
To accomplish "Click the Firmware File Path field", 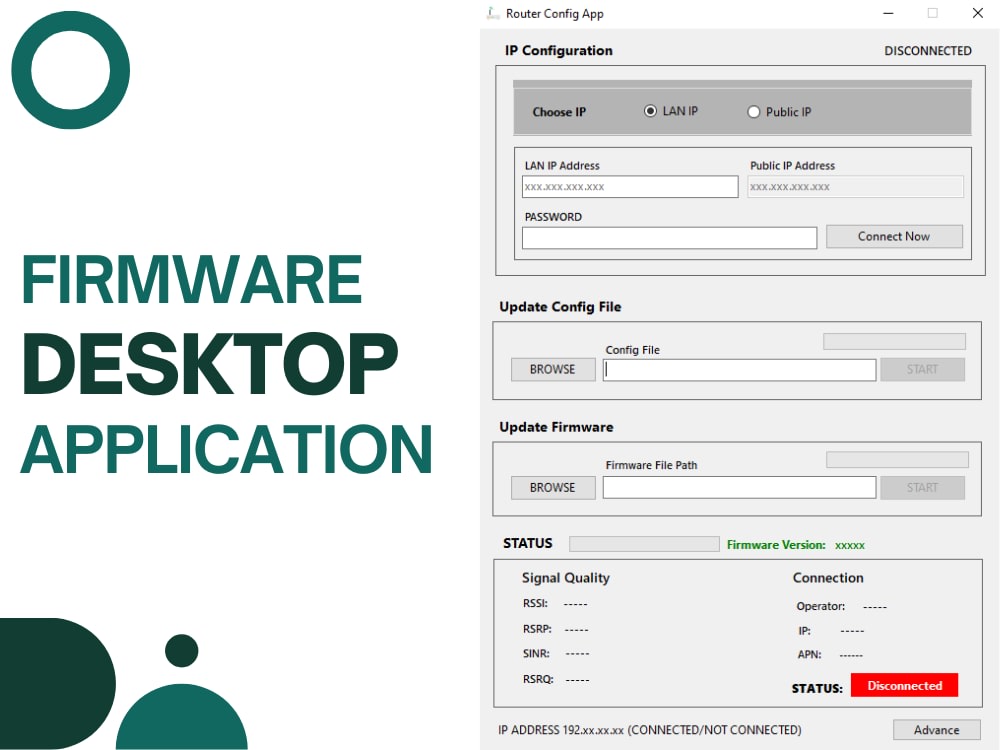I will pyautogui.click(x=739, y=488).
